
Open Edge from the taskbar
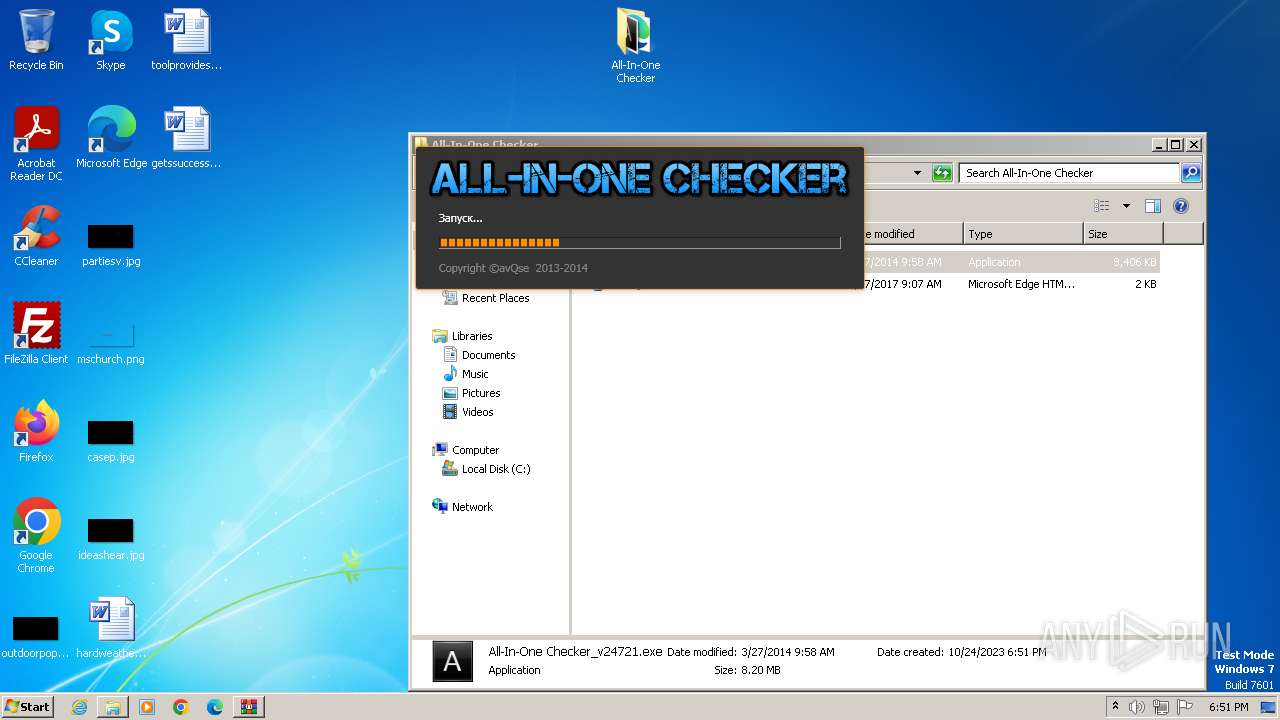pyautogui.click(x=215, y=707)
